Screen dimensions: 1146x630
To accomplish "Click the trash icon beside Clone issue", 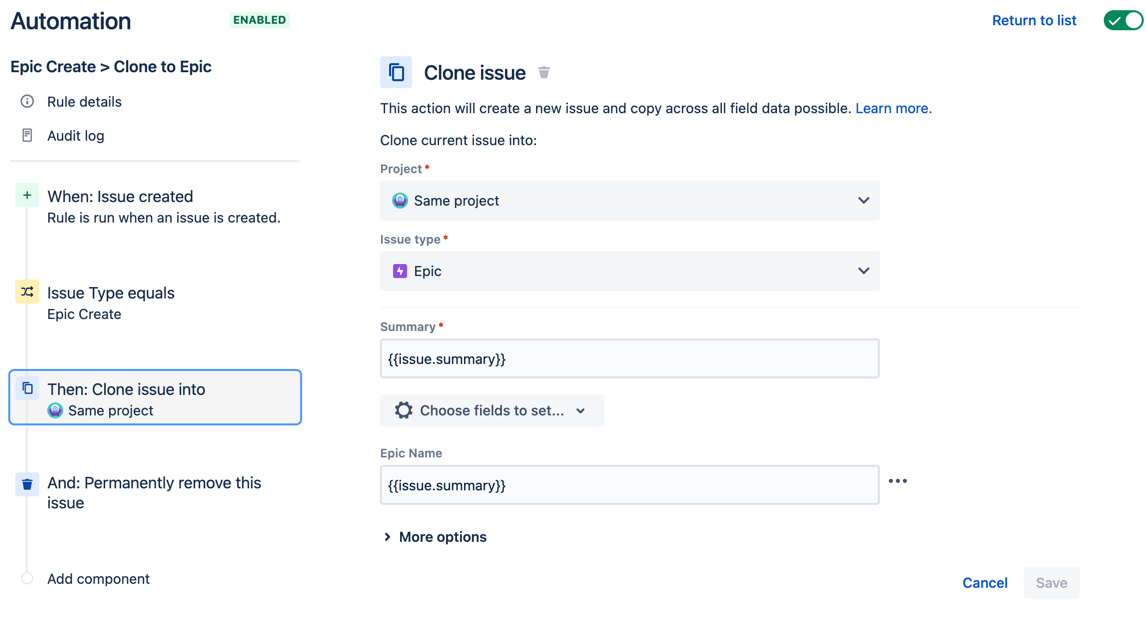I will [544, 72].
